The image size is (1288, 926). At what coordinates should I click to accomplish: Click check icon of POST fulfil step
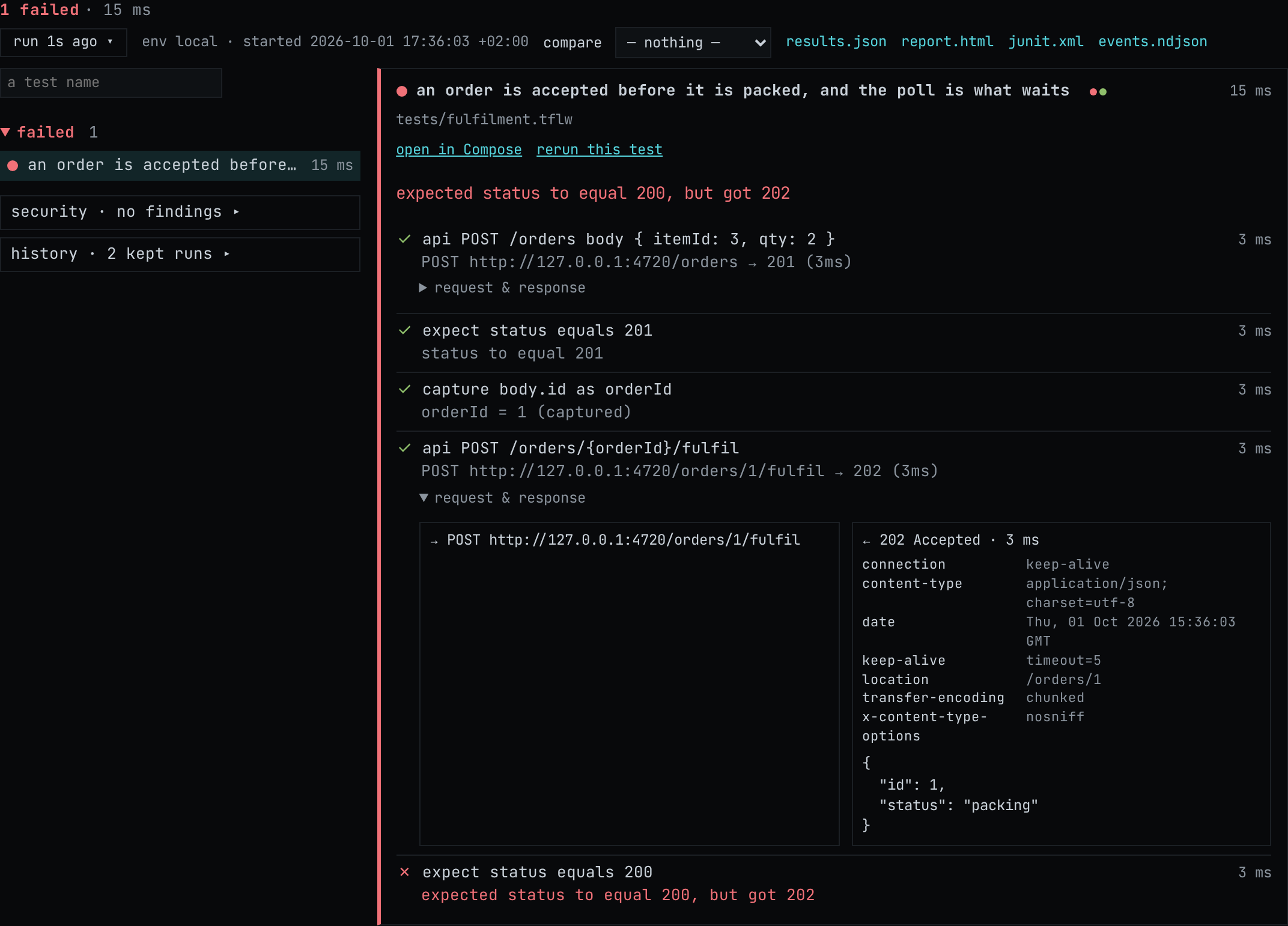coord(405,448)
